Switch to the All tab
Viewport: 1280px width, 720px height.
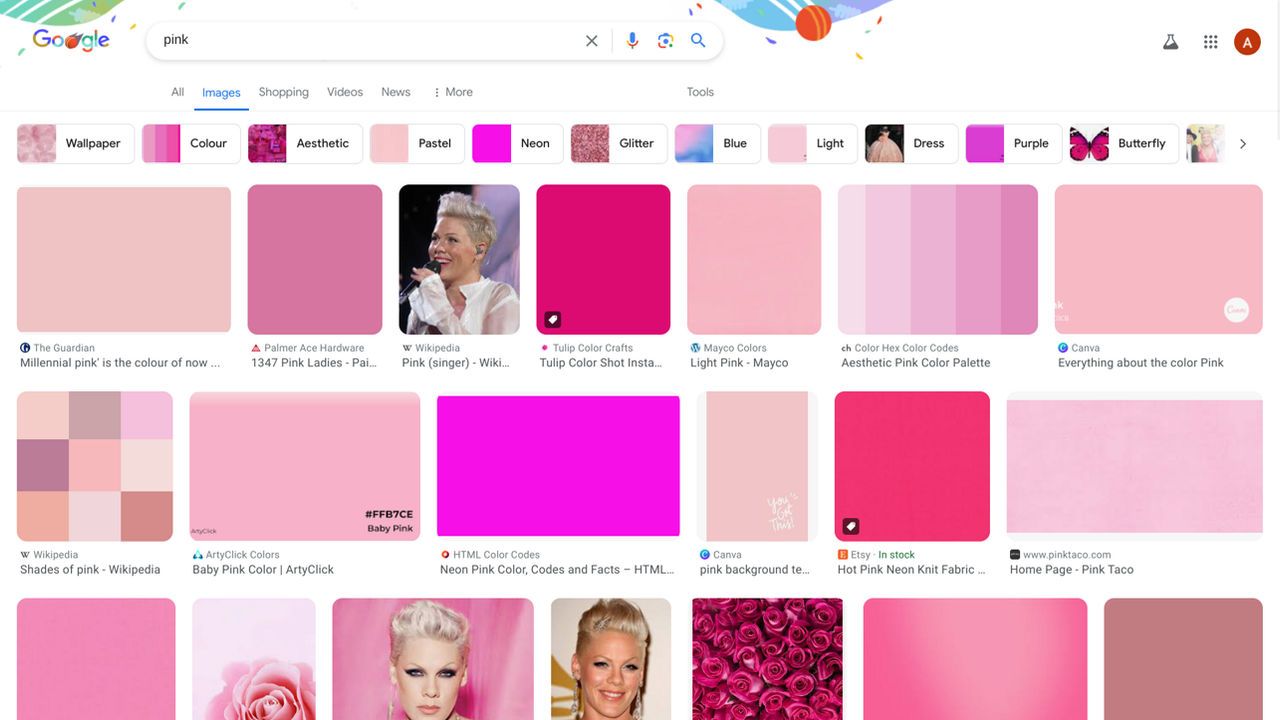pyautogui.click(x=177, y=92)
